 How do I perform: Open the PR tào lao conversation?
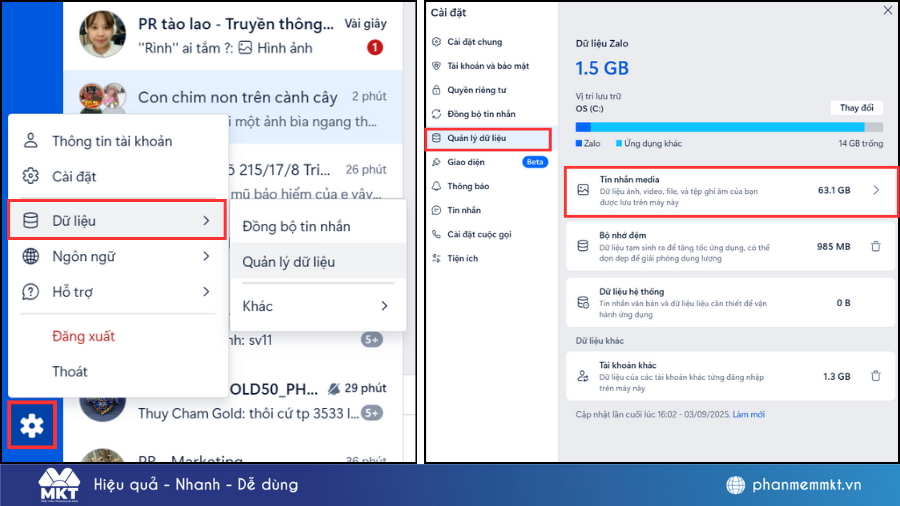point(232,34)
